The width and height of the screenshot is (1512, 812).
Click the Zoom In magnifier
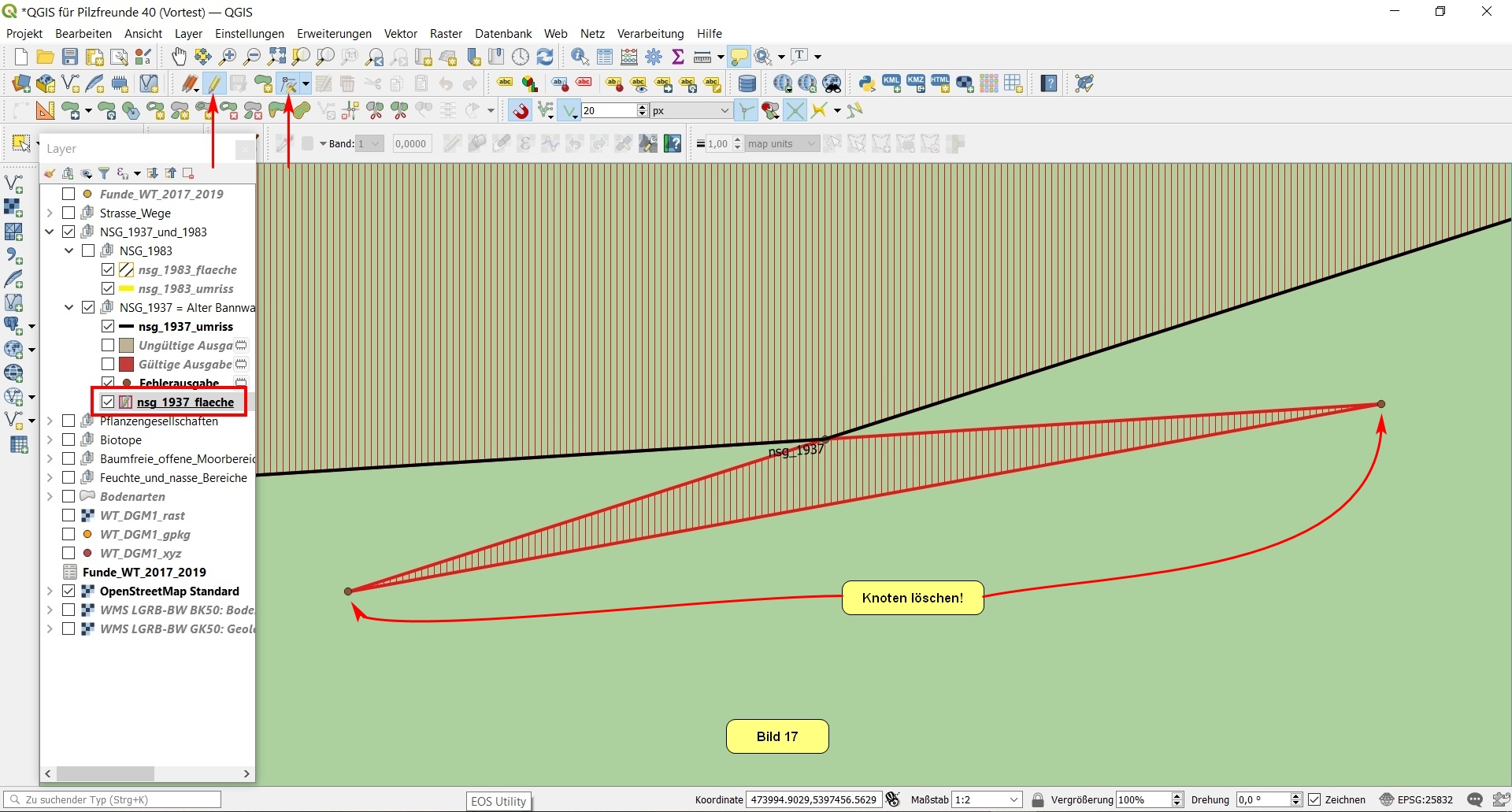[x=228, y=57]
